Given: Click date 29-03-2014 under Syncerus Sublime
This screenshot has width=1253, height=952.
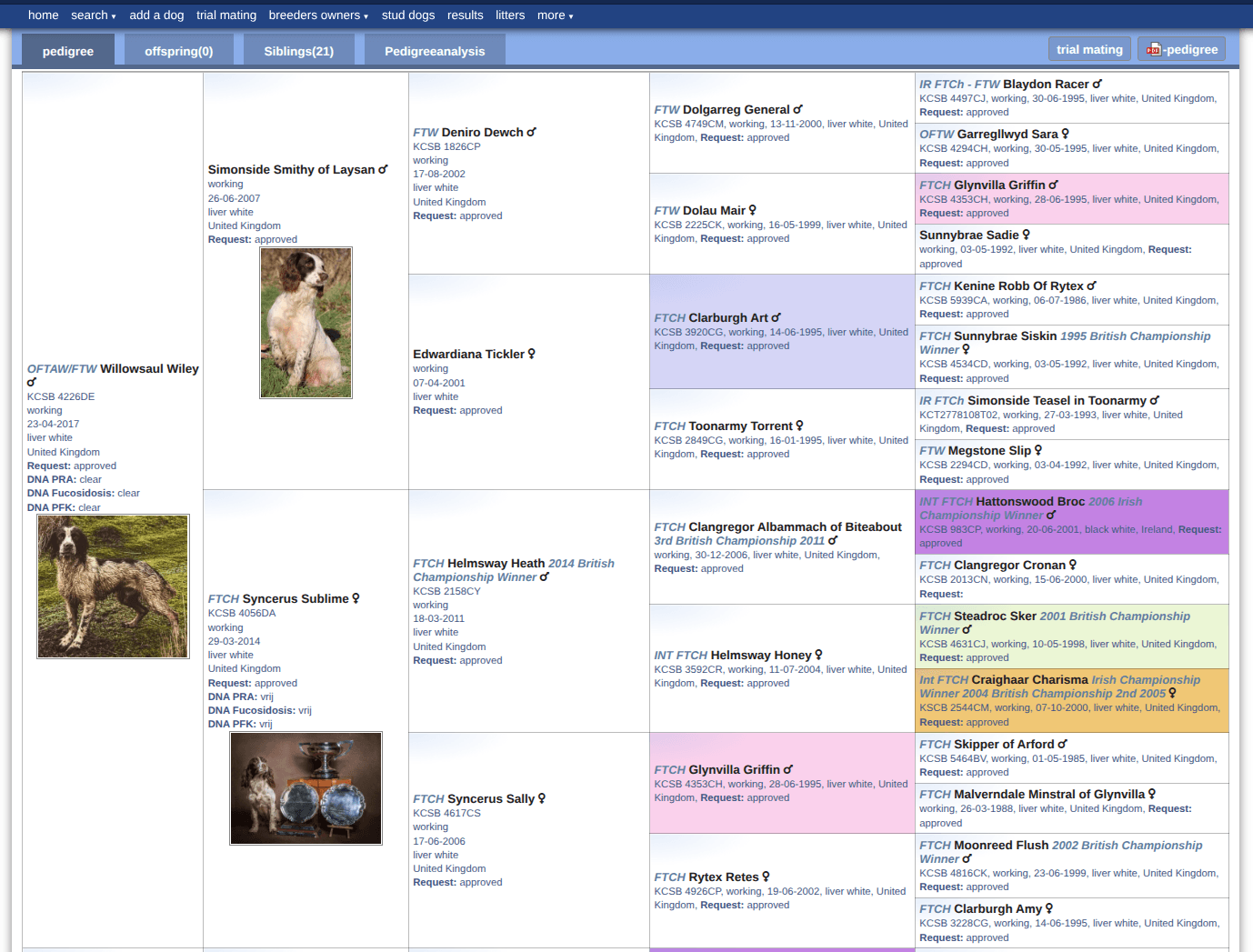Looking at the screenshot, I should (234, 641).
